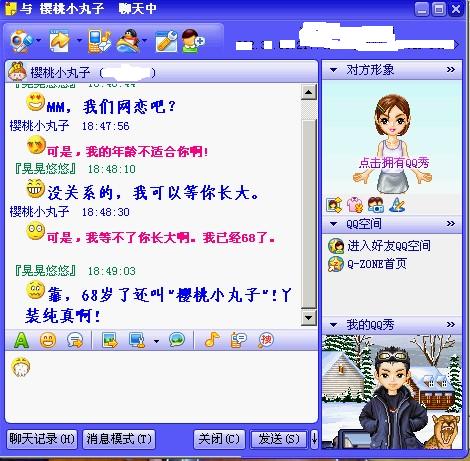Image resolution: width=470 pixels, height=461 pixels.
Task: Click 点击拥有QQ秀 link on avatar
Action: click(x=394, y=163)
